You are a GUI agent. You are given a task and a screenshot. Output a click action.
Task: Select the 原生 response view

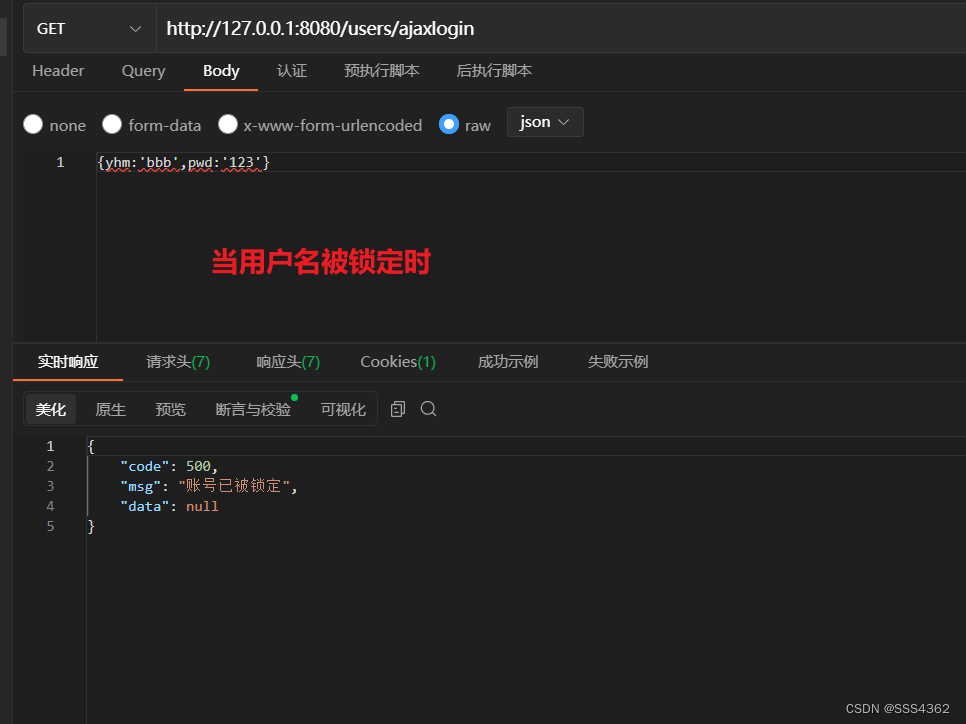click(110, 409)
